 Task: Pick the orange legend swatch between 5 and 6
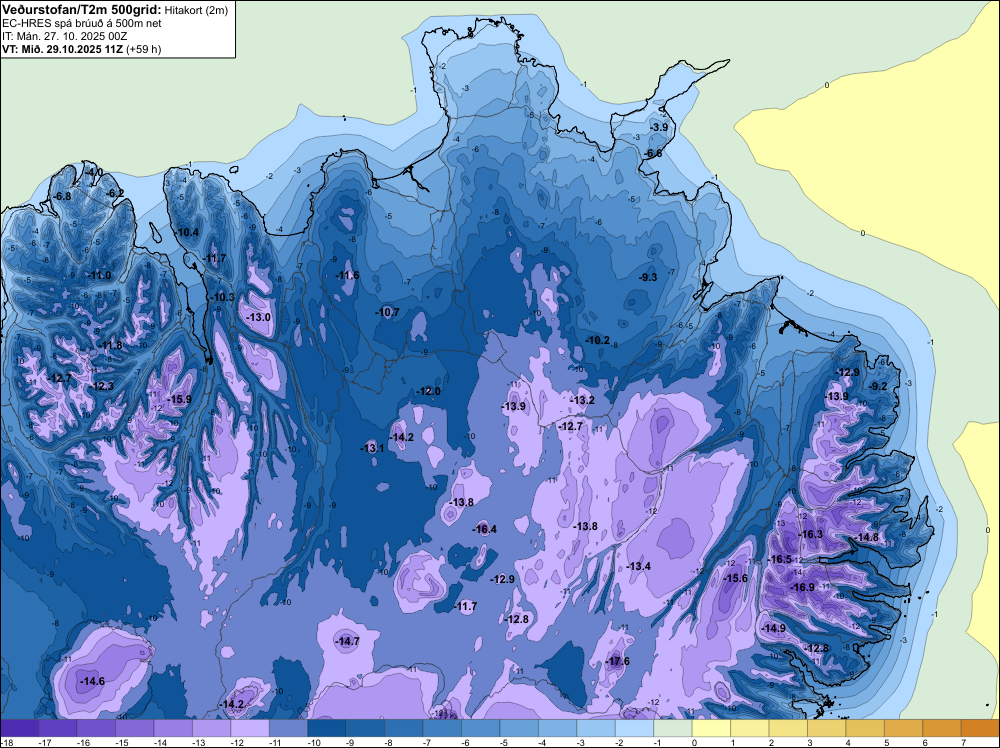[x=903, y=728]
